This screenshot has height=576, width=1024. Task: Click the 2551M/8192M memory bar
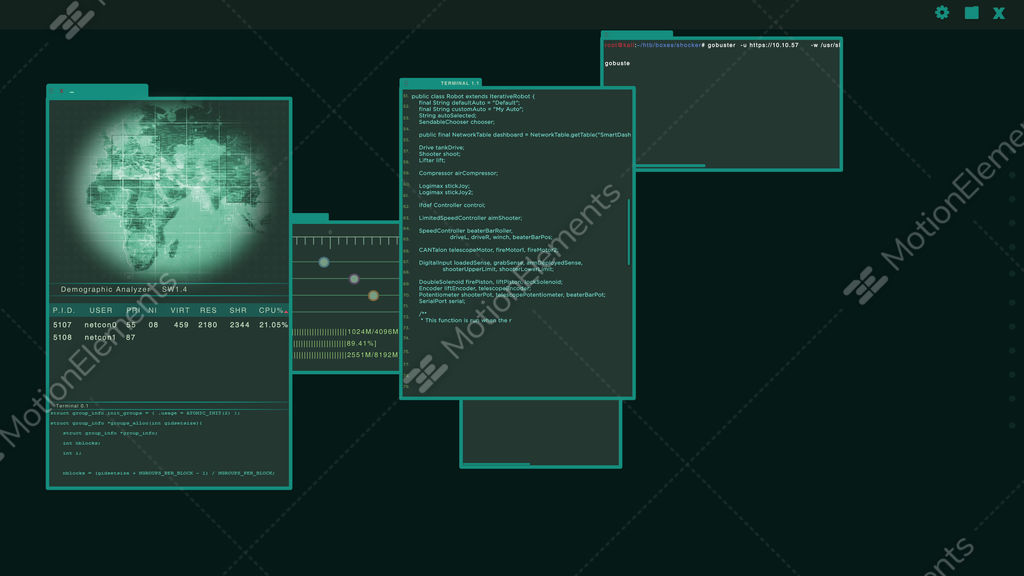point(345,355)
